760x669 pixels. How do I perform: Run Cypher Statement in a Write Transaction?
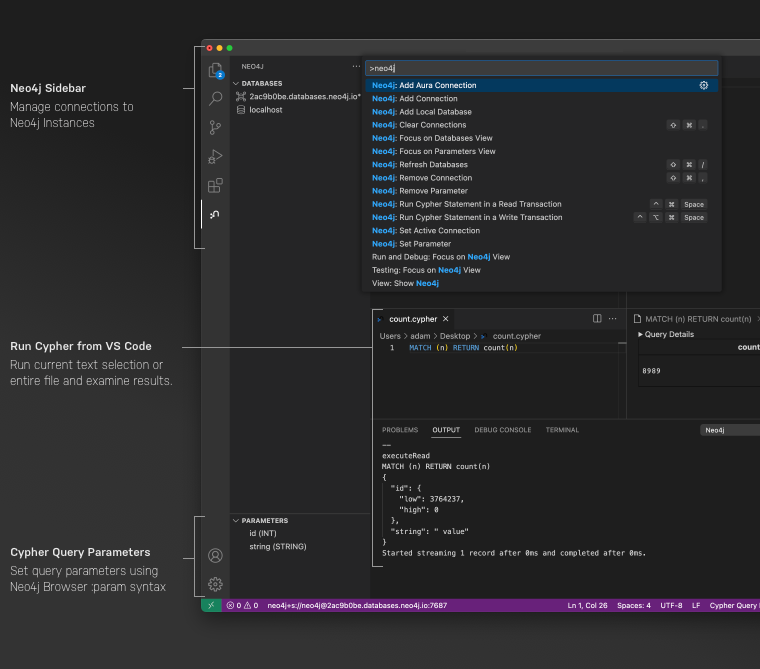coord(541,217)
